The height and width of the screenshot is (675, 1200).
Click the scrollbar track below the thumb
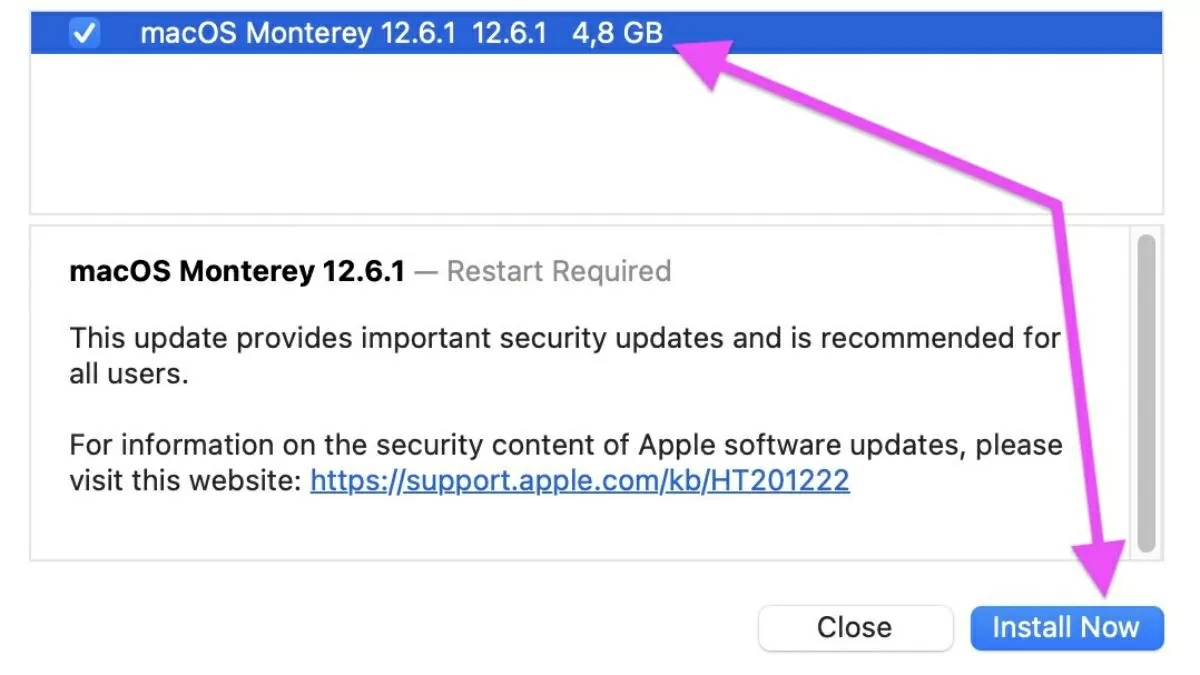coord(1146,553)
